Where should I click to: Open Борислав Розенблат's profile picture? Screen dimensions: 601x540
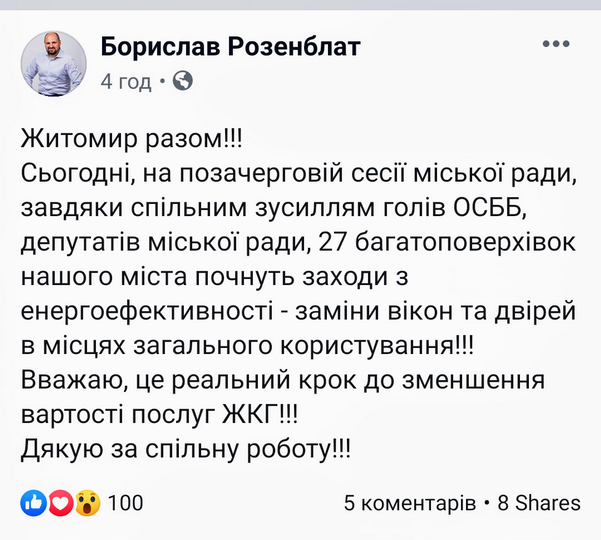(x=54, y=63)
